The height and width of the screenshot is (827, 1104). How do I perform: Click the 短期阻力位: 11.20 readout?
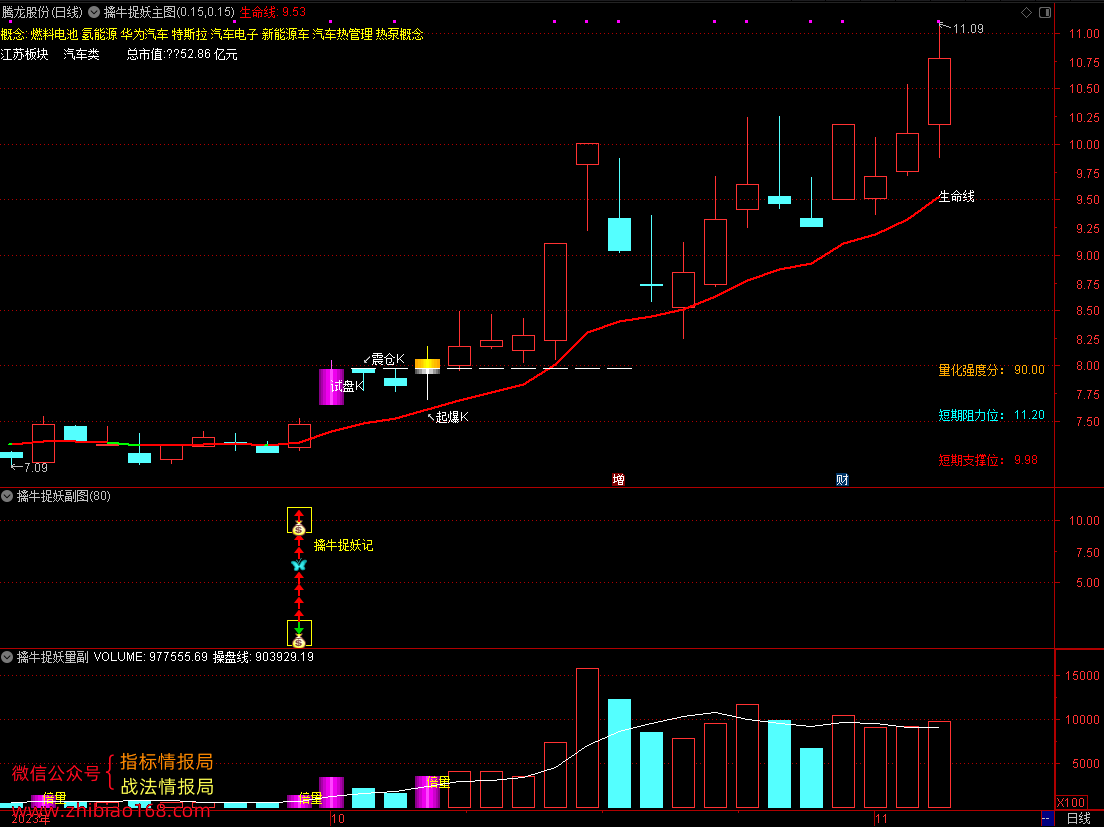pyautogui.click(x=991, y=415)
